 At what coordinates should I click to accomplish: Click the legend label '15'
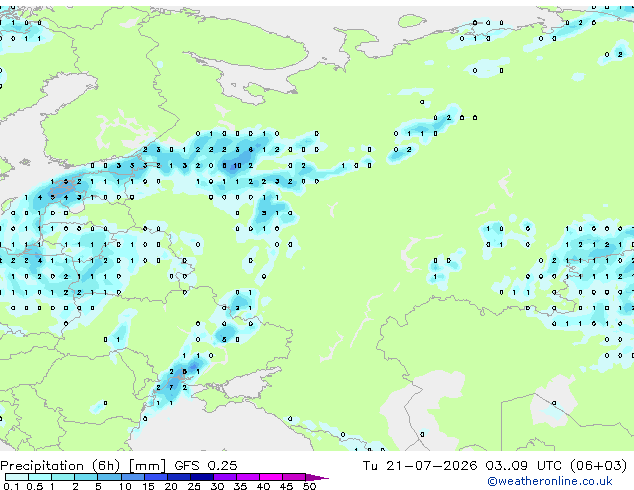(148, 486)
